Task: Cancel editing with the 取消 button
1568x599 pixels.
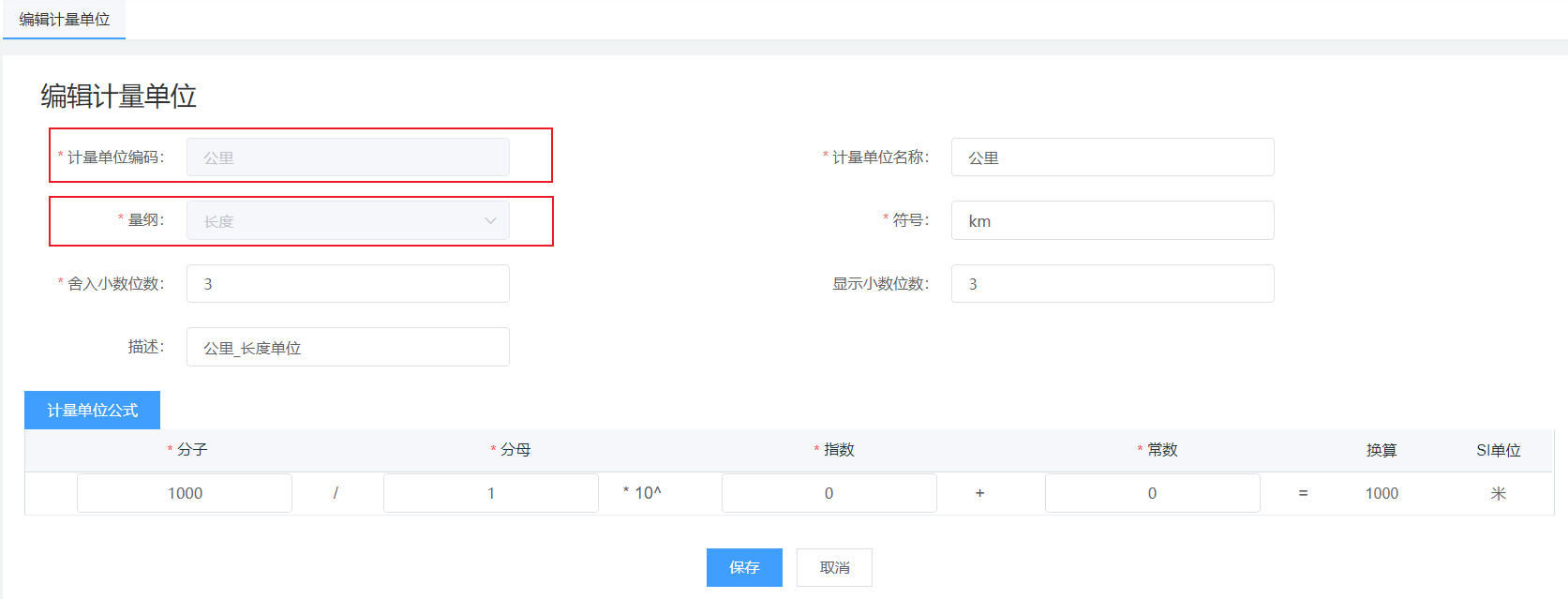Action: coord(834,568)
